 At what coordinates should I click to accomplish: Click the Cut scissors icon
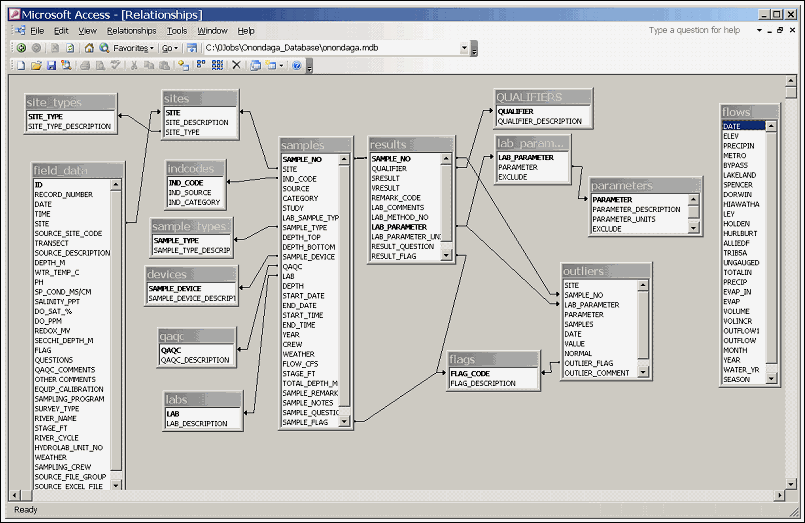134,65
